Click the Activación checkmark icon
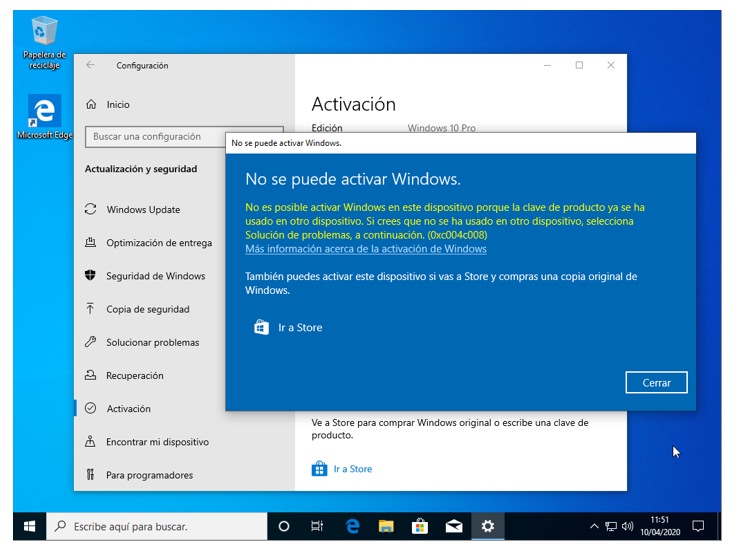 (90, 408)
